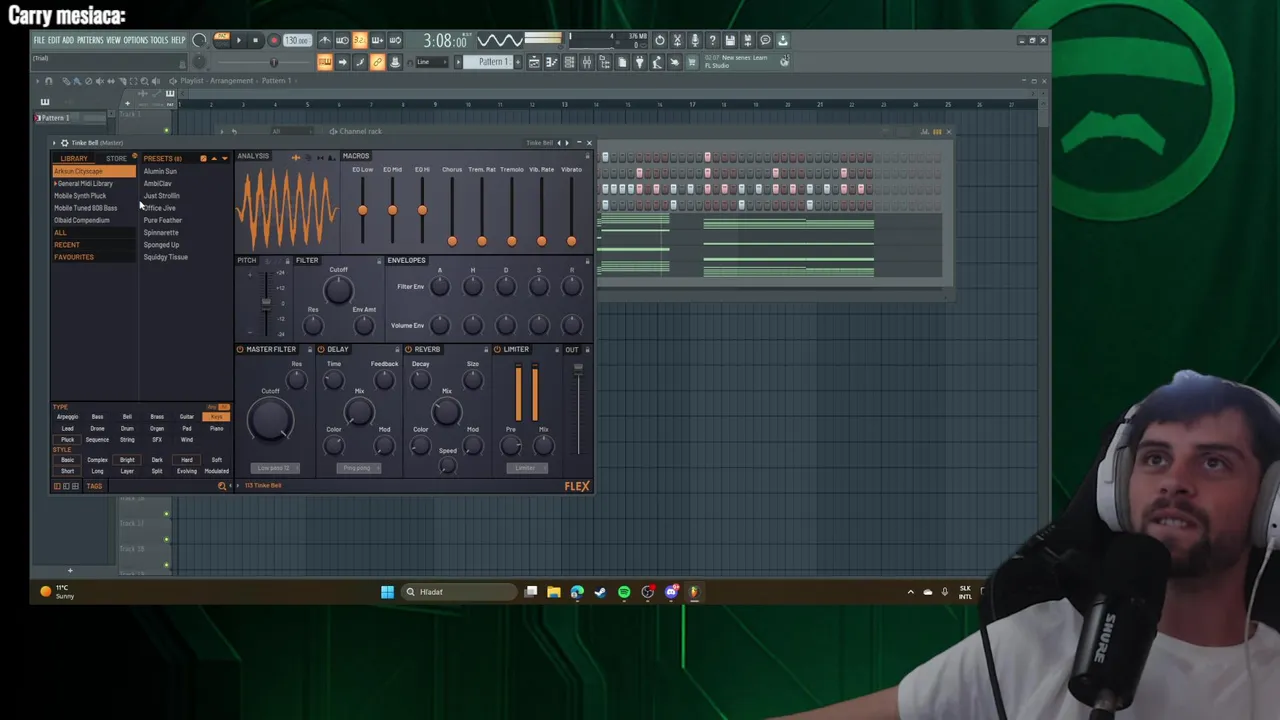
Task: Click the Vibrato macro slider handle
Action: (x=571, y=241)
